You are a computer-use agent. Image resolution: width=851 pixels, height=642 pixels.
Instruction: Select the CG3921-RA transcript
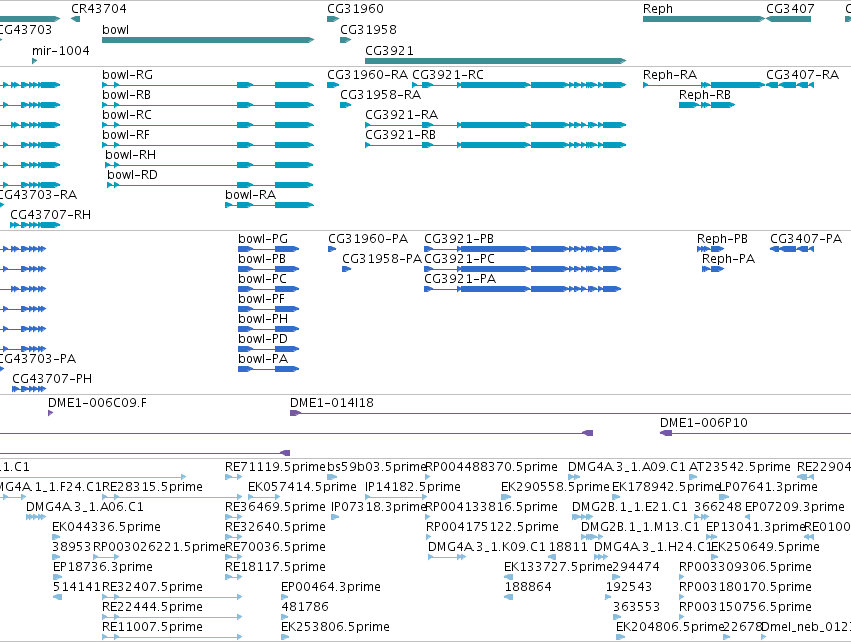click(x=496, y=125)
